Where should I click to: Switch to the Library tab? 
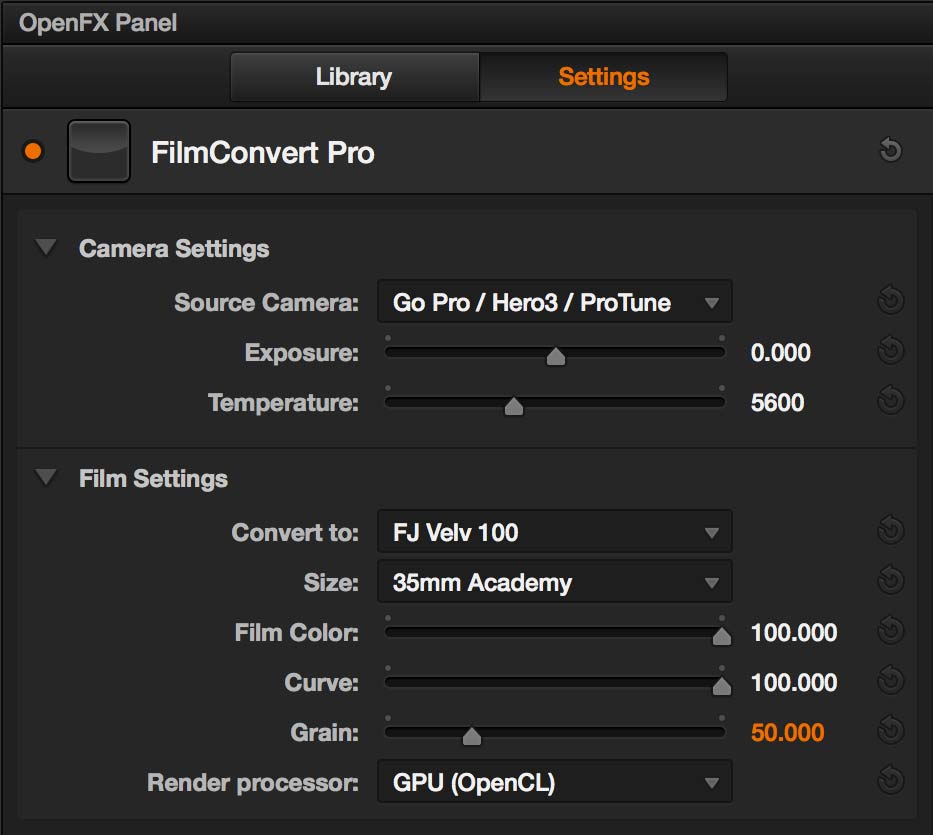click(x=355, y=77)
